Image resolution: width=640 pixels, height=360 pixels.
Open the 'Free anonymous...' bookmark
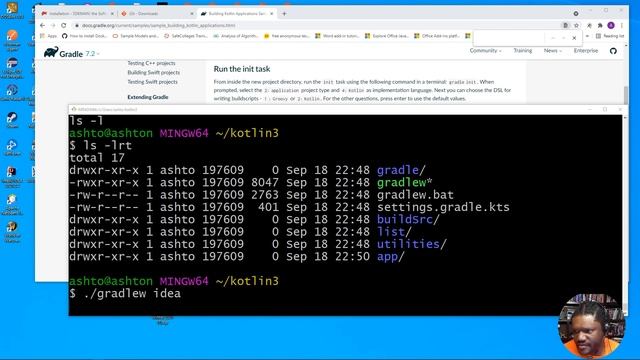point(287,36)
